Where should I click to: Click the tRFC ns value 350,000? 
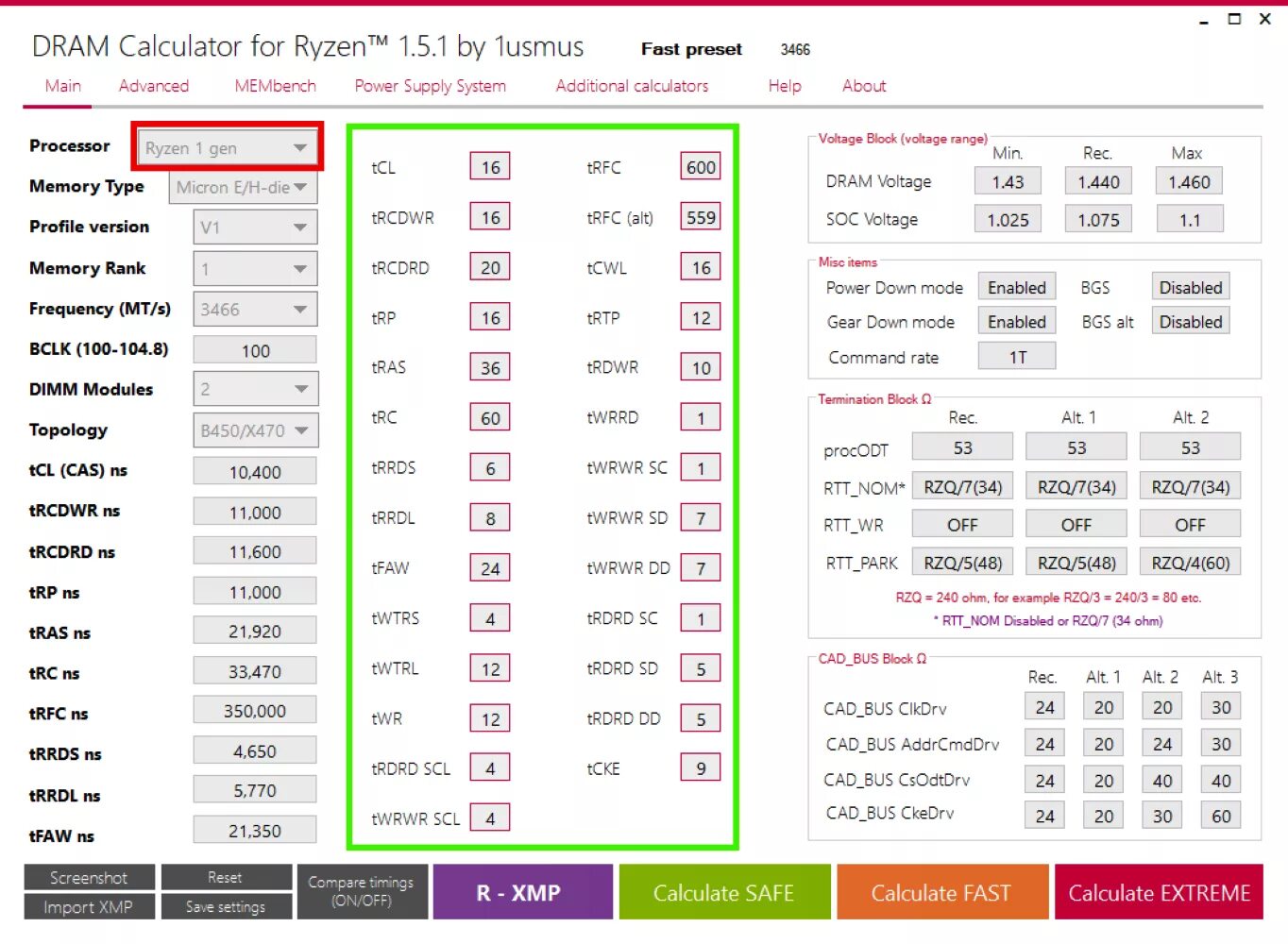(255, 711)
